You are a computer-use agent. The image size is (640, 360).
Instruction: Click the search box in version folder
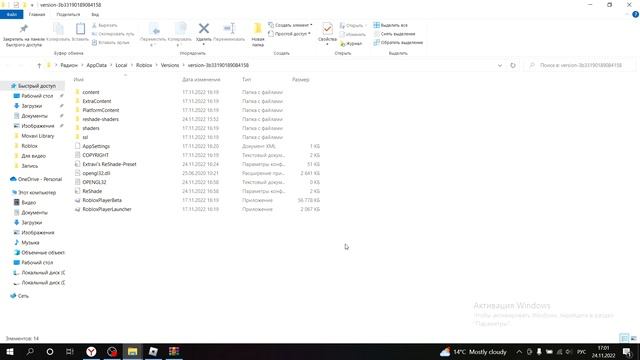581,65
